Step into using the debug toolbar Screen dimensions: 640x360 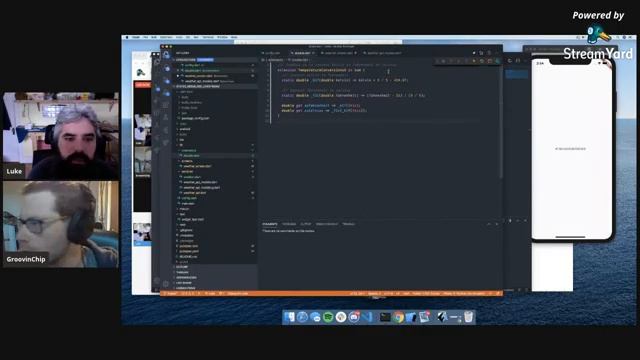point(458,61)
